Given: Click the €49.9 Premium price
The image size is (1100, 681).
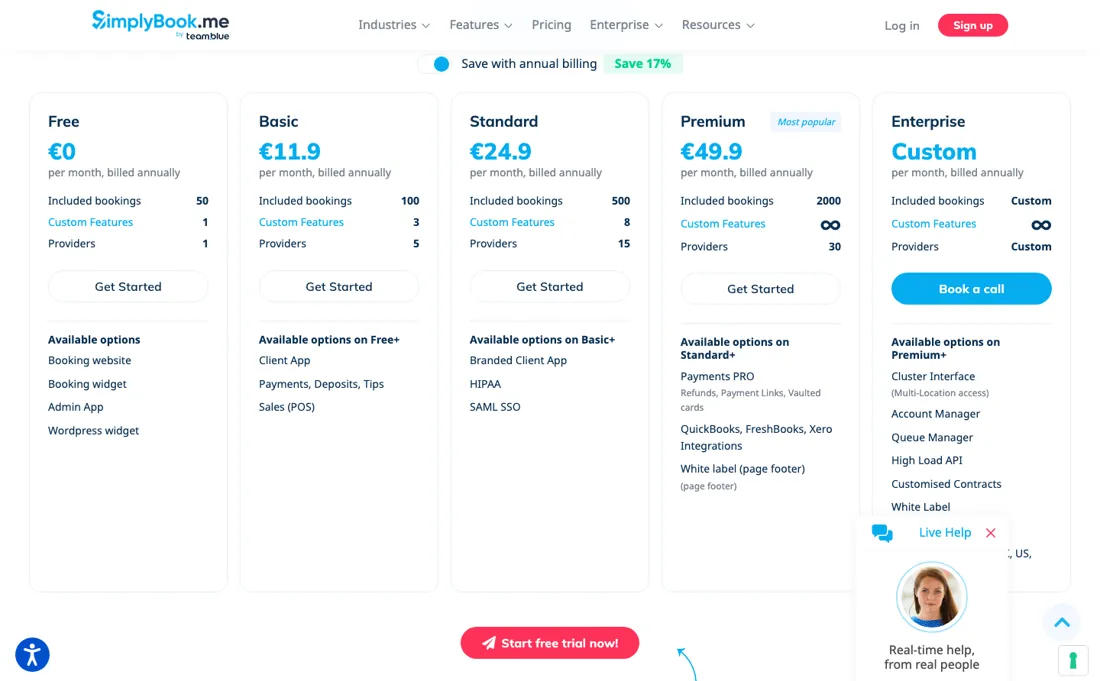Looking at the screenshot, I should click(x=711, y=151).
